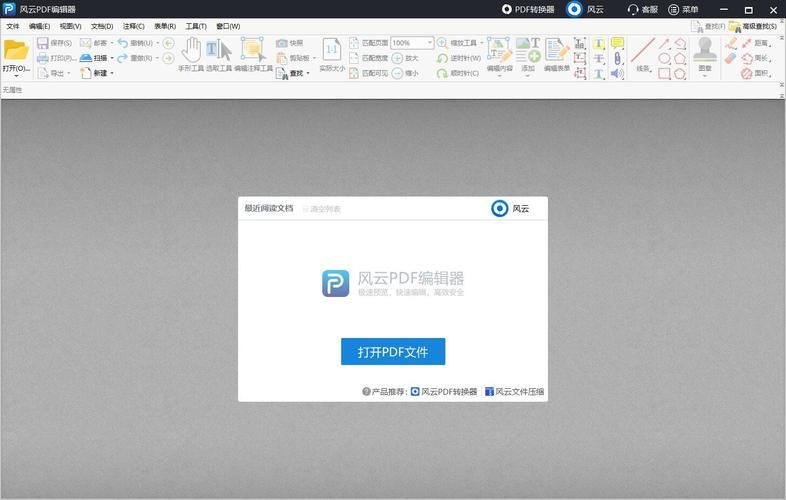Click the Scan (扫描) scanner icon
The image size is (786, 500).
86,58
